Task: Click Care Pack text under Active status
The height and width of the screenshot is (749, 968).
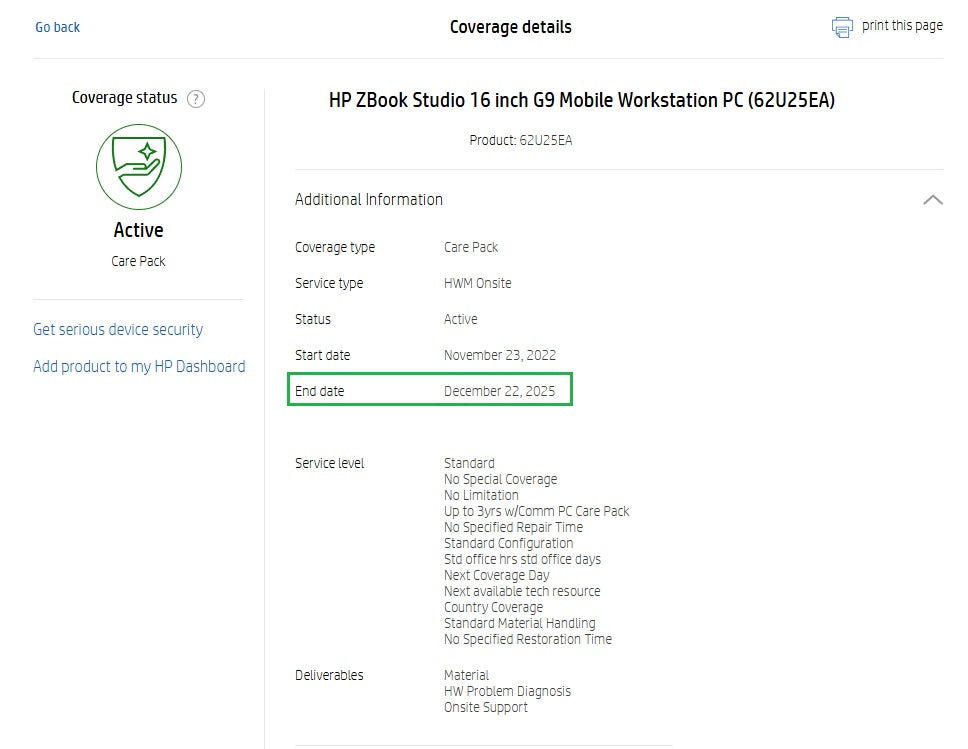Action: pos(138,261)
